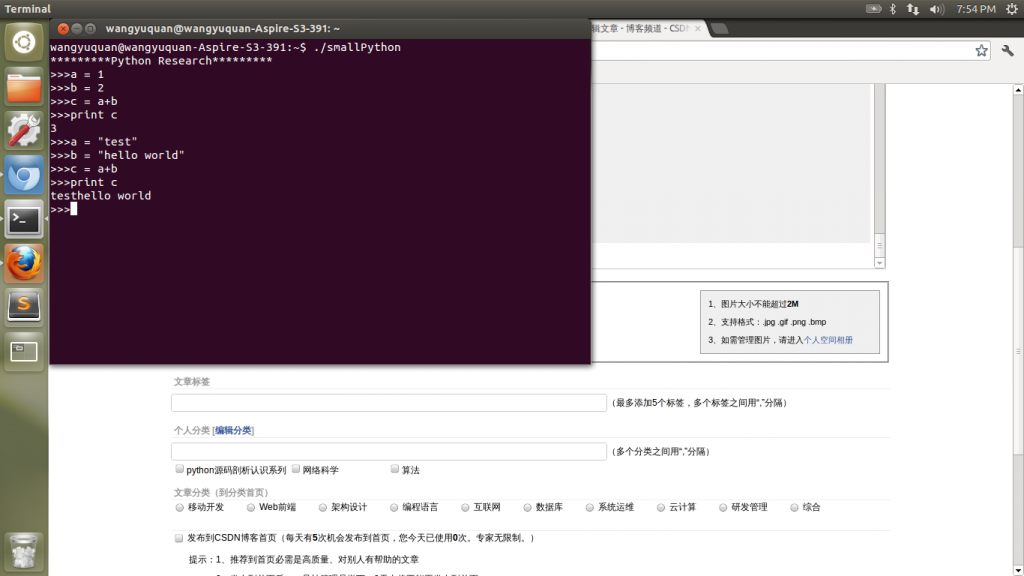Maximize the terminal window

pos(91,29)
